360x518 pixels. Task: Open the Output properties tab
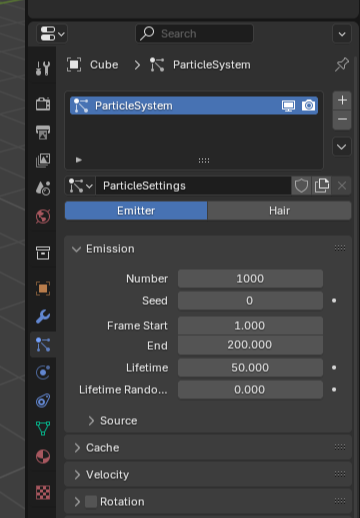tap(43, 132)
